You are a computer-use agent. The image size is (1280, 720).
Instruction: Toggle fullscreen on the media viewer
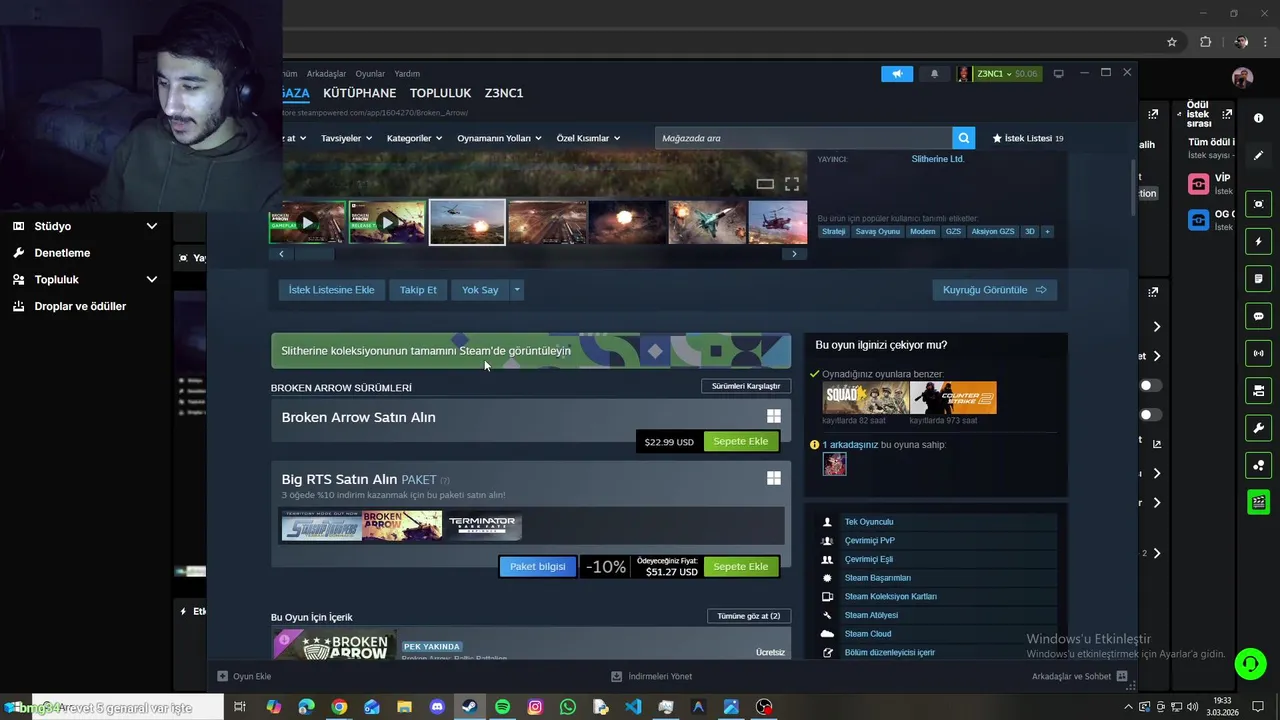click(x=792, y=184)
